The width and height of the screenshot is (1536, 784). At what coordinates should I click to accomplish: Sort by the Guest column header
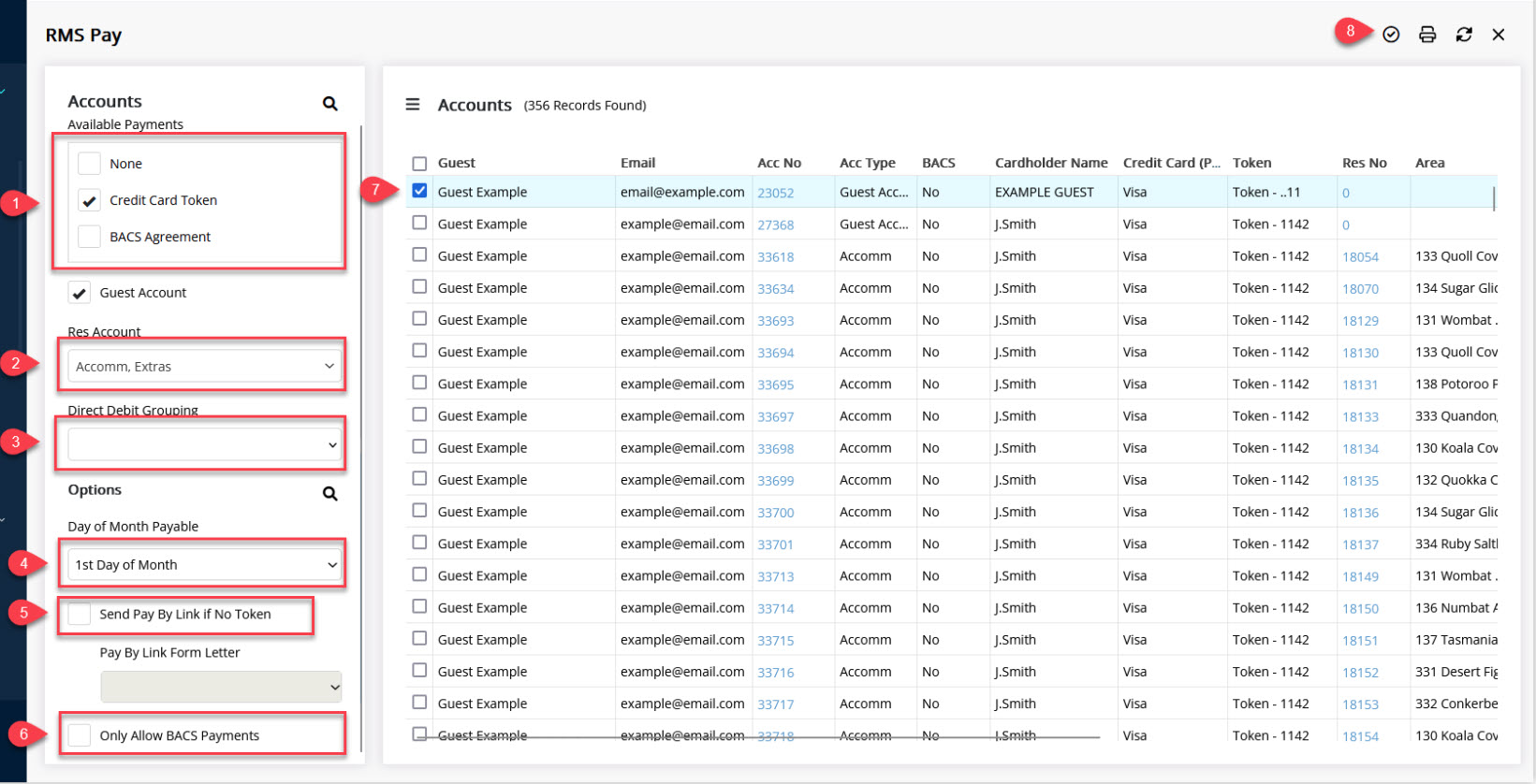point(457,163)
